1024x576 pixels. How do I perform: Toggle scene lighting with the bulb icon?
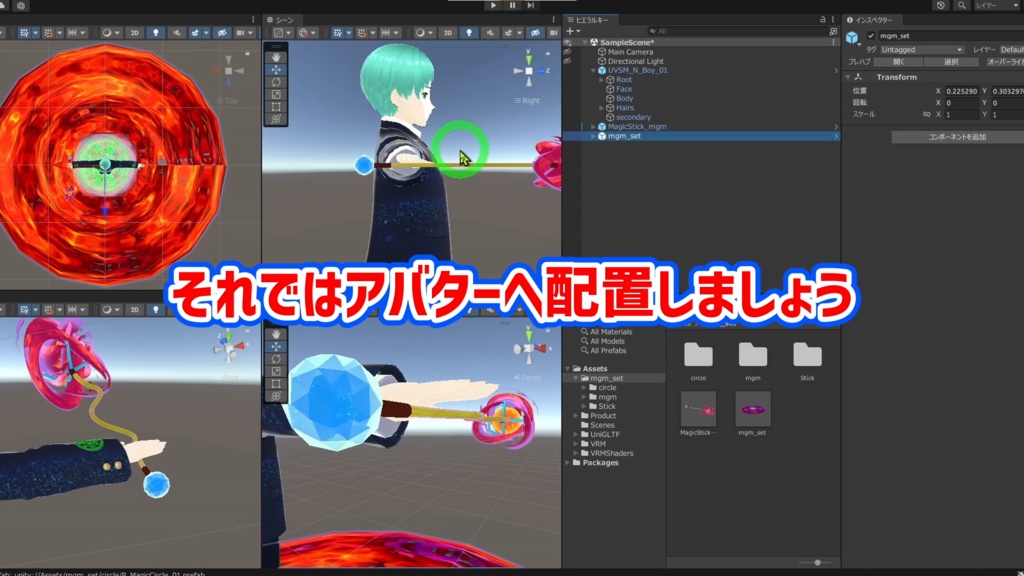471,31
